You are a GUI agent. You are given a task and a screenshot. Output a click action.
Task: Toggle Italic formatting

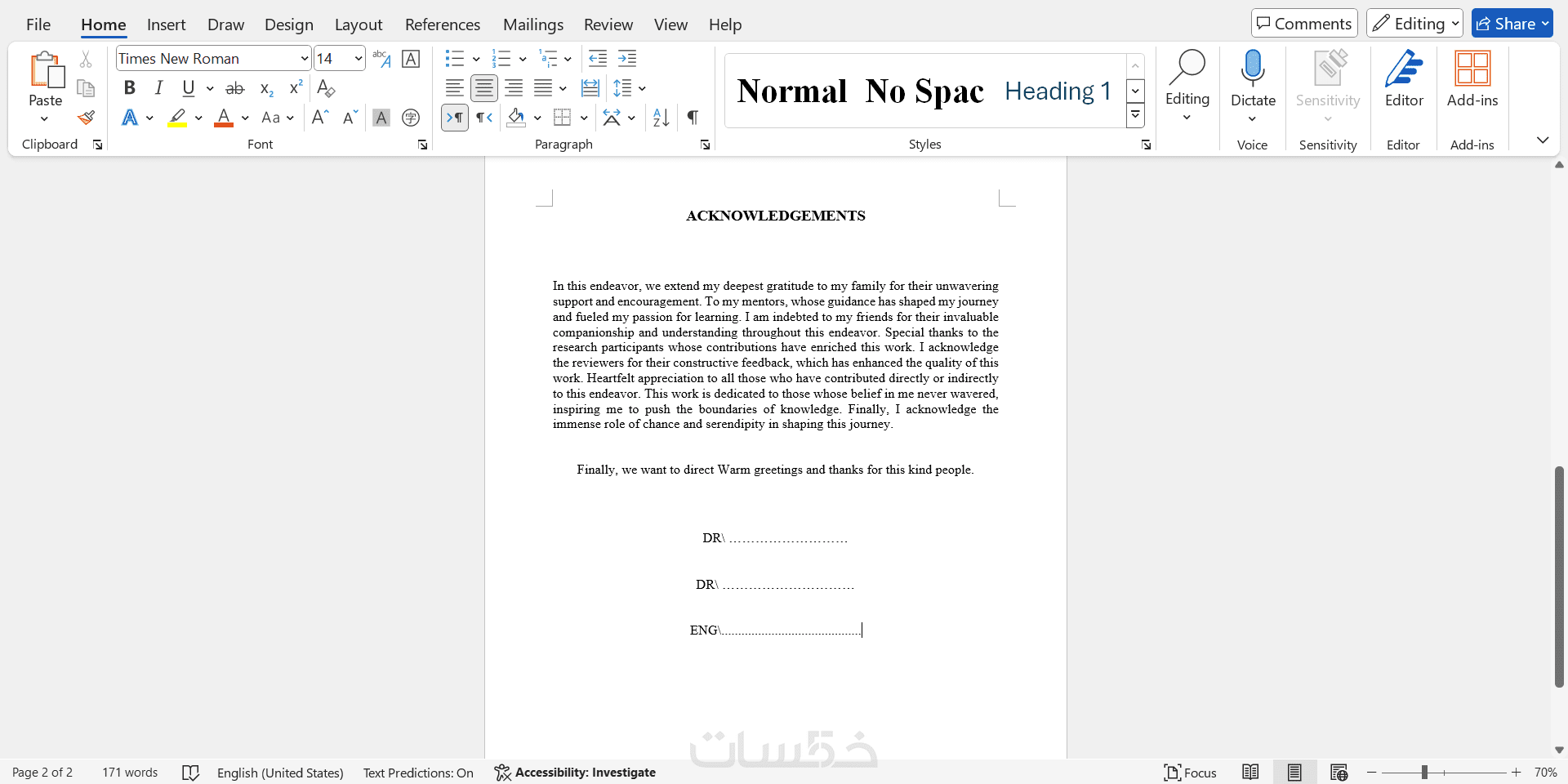click(158, 88)
